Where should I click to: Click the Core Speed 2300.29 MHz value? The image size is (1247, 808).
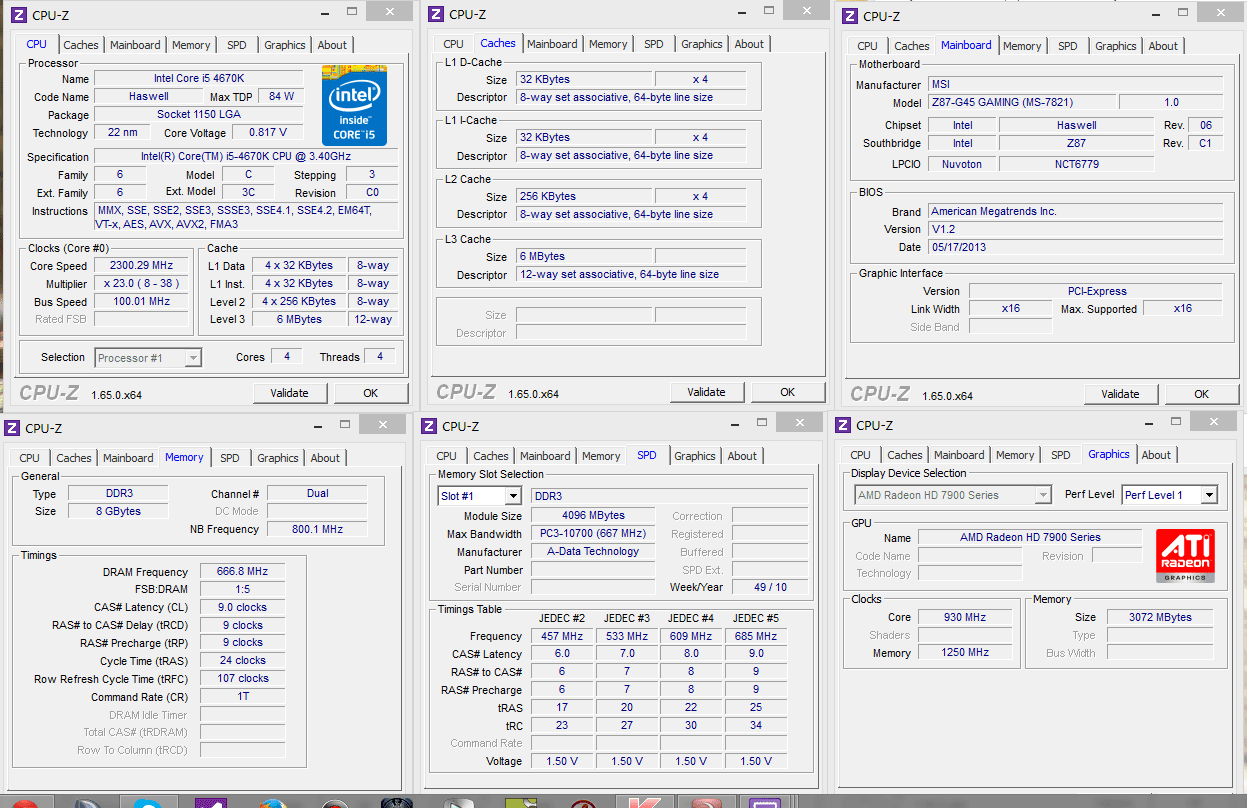pos(142,266)
